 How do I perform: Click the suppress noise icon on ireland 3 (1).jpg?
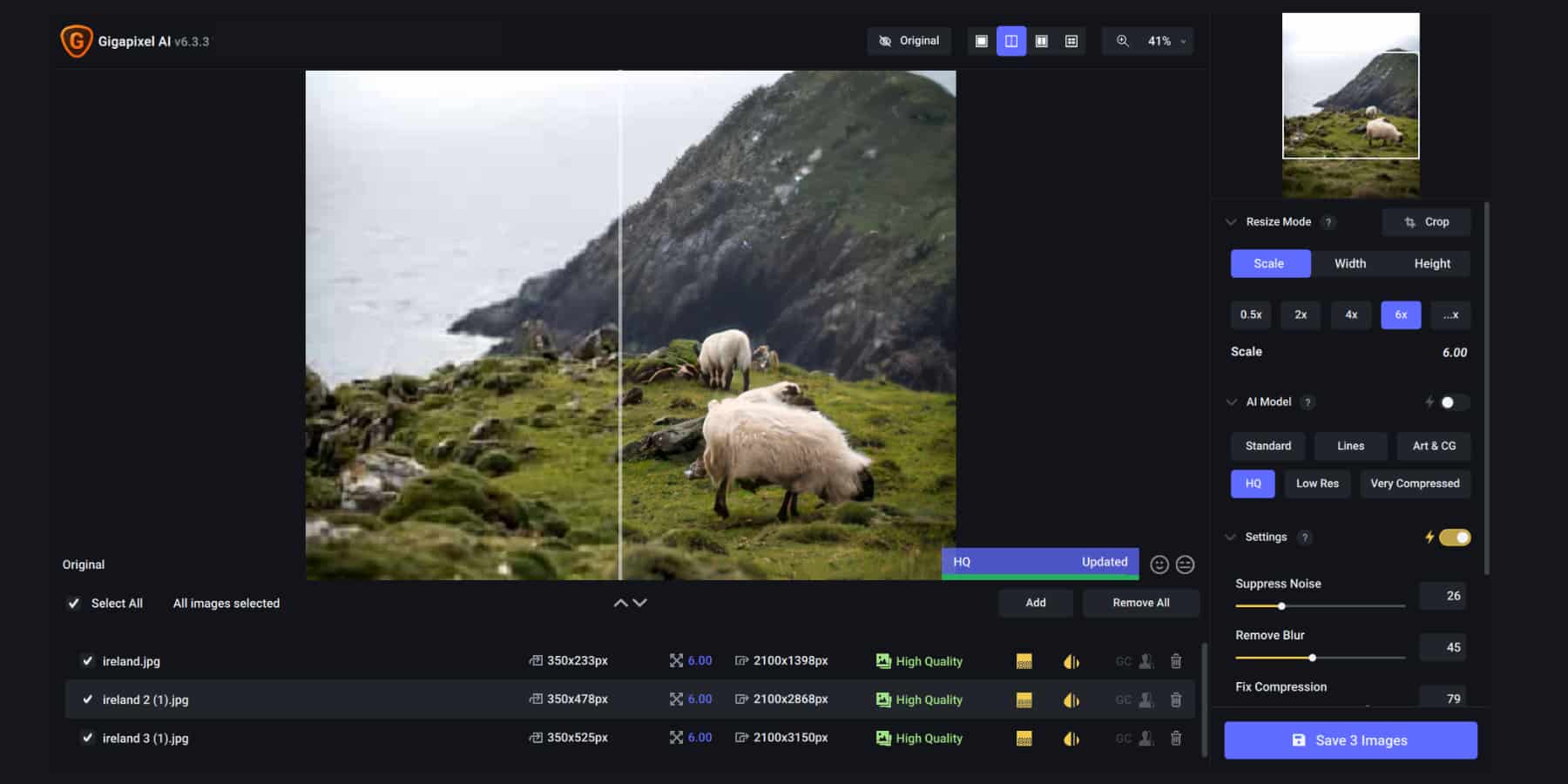pyautogui.click(x=1024, y=738)
